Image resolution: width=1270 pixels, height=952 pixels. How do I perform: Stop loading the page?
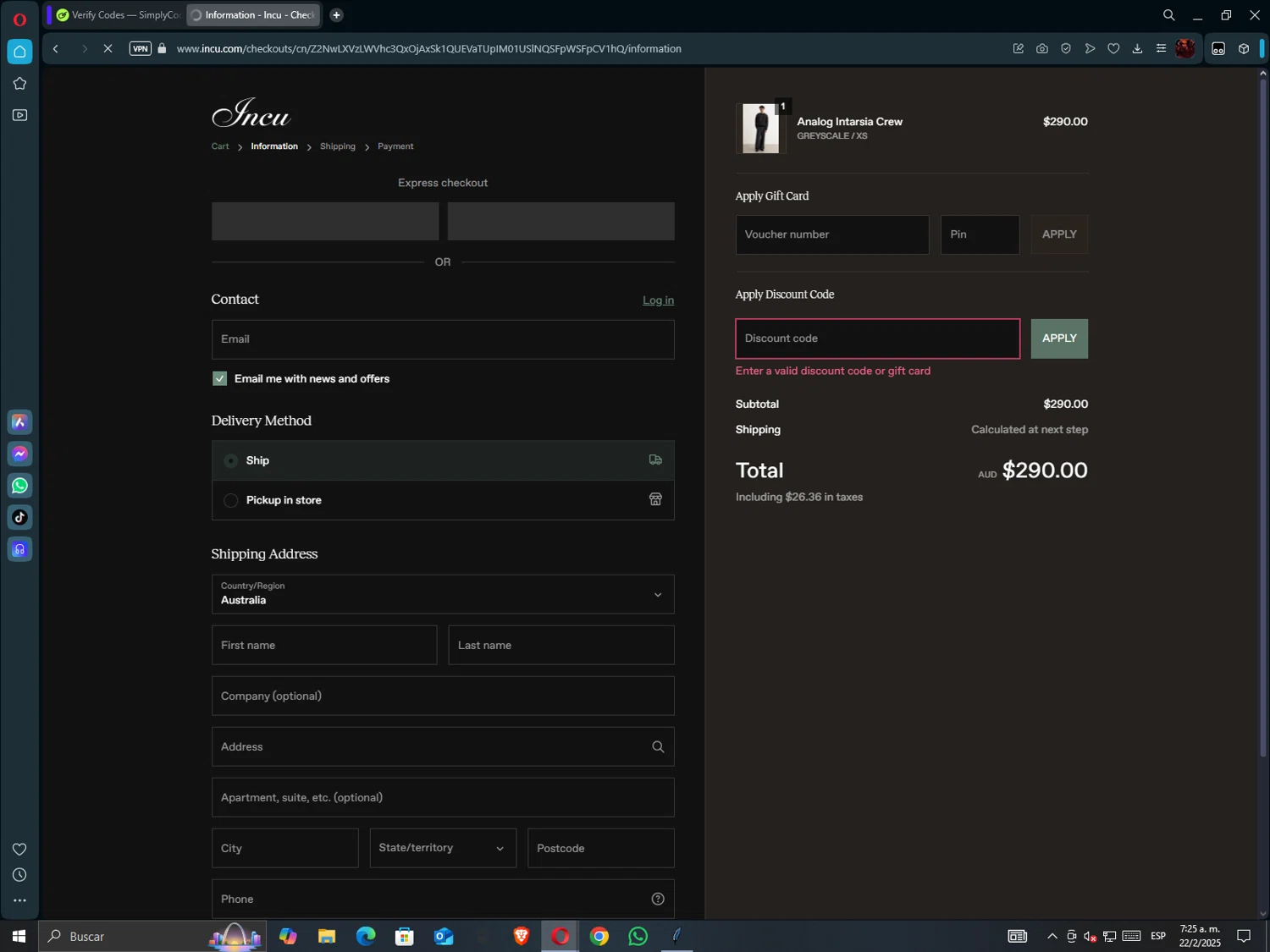click(x=108, y=49)
